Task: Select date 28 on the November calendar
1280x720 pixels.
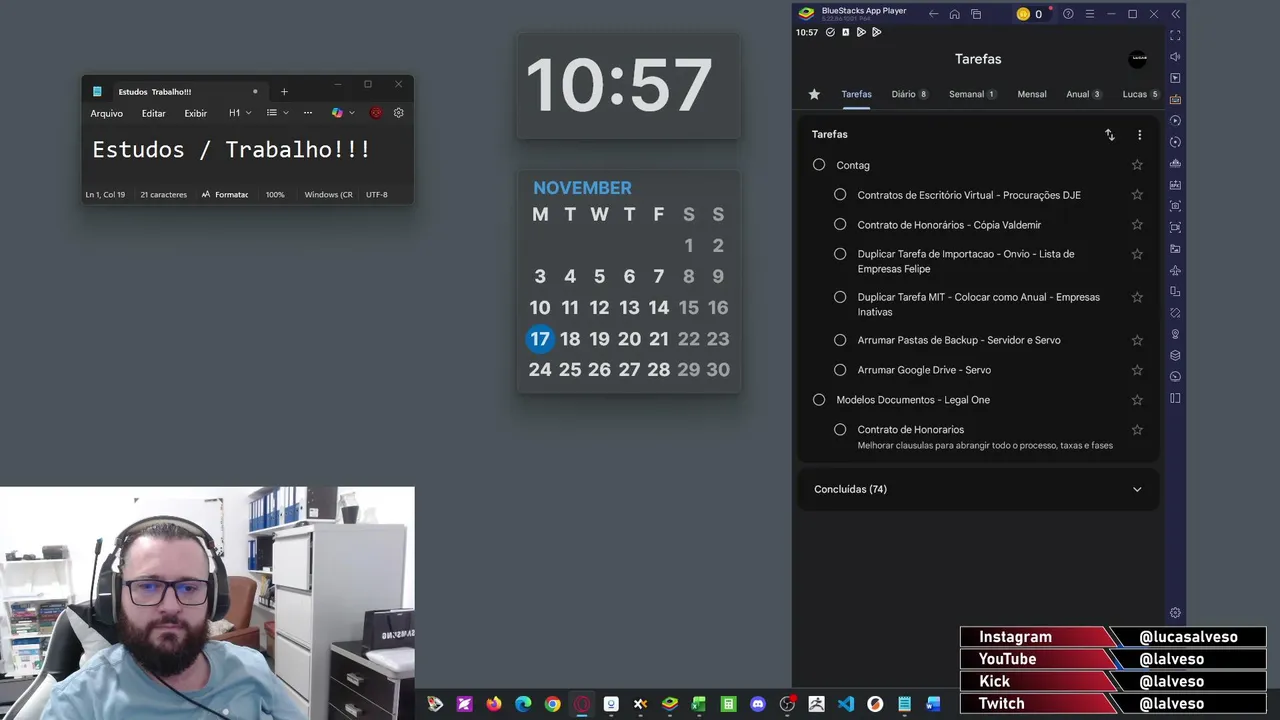Action: pos(658,370)
